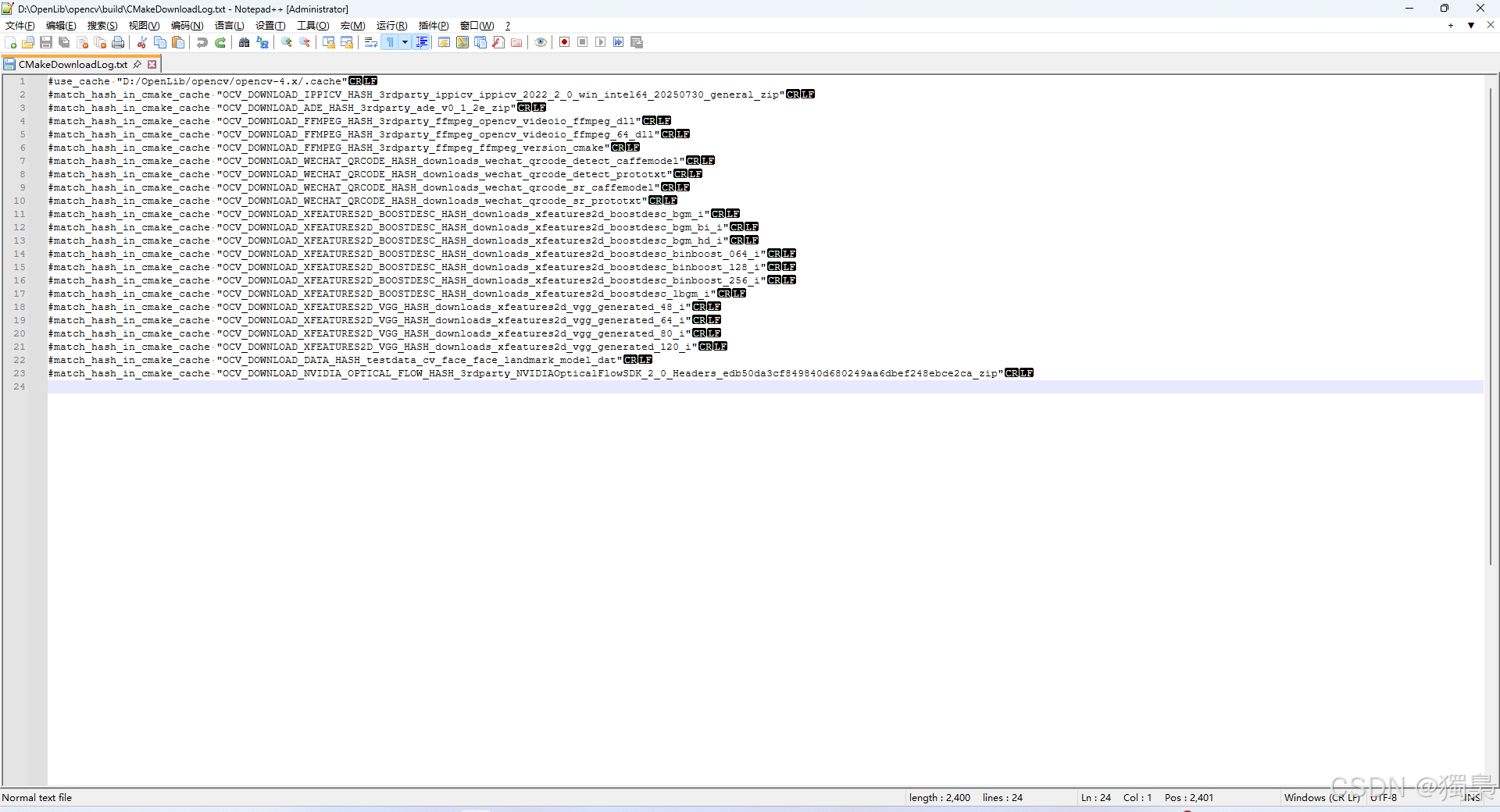The height and width of the screenshot is (812, 1500).
Task: Toggle synchronized horizontal scrolling
Action: (x=347, y=42)
